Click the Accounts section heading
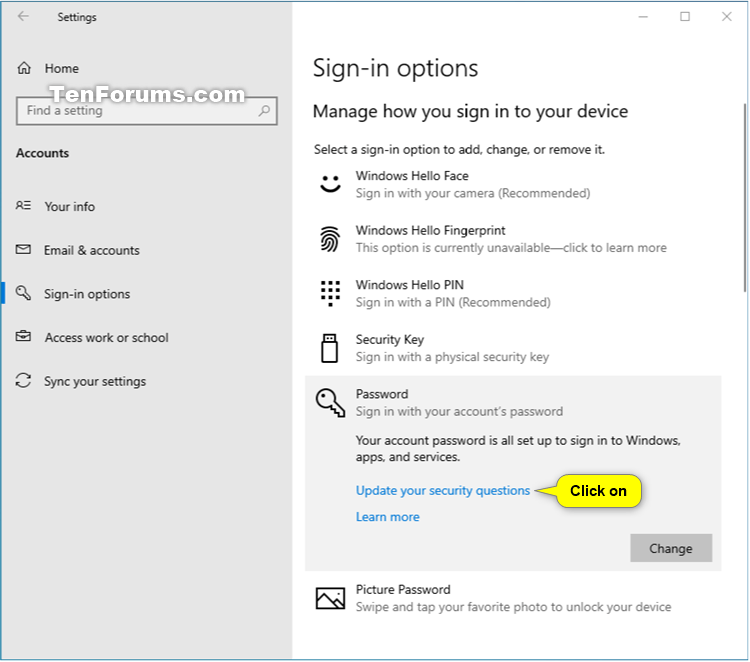 (42, 153)
